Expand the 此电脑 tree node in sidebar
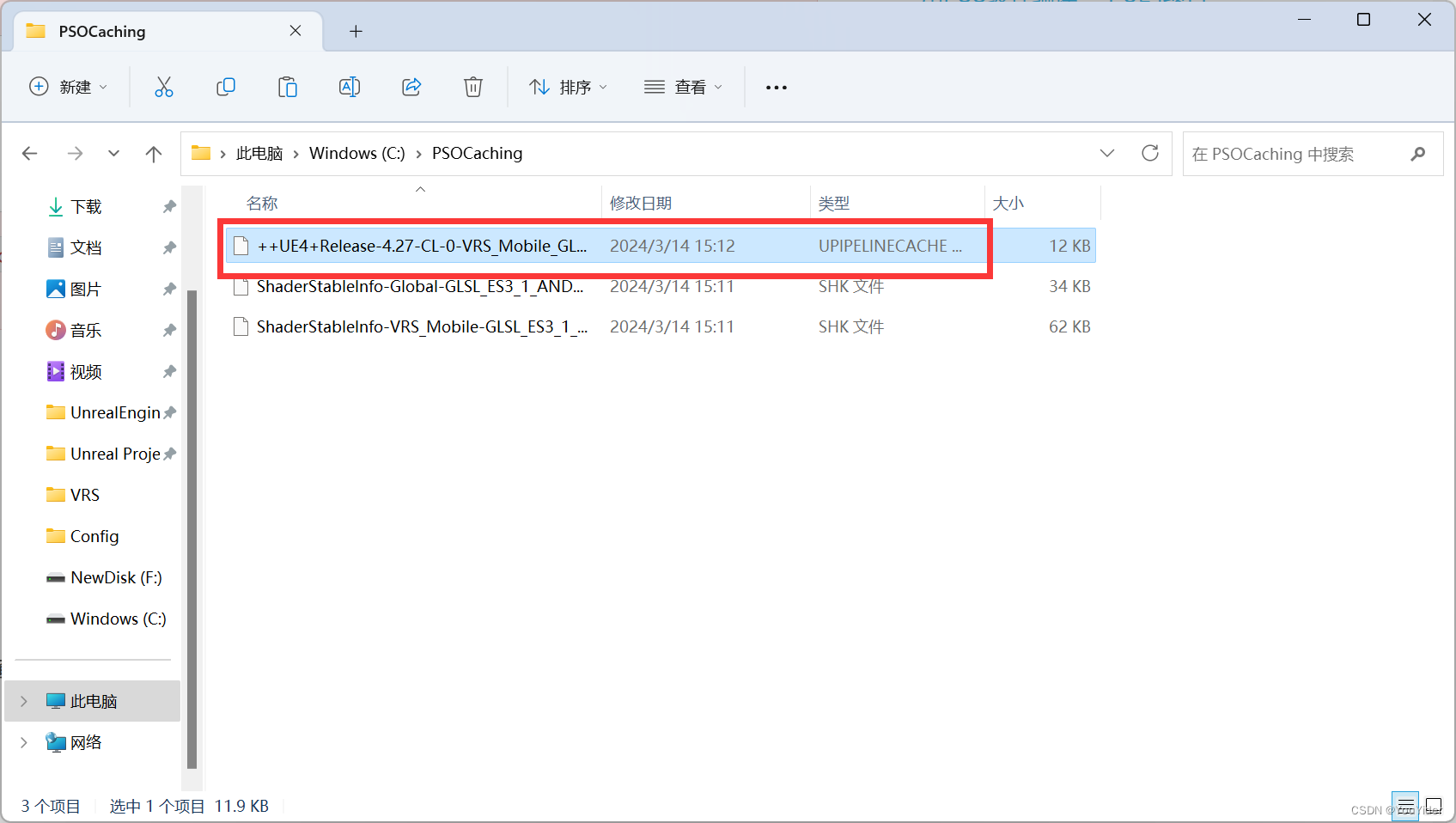The width and height of the screenshot is (1456, 823). pos(23,700)
